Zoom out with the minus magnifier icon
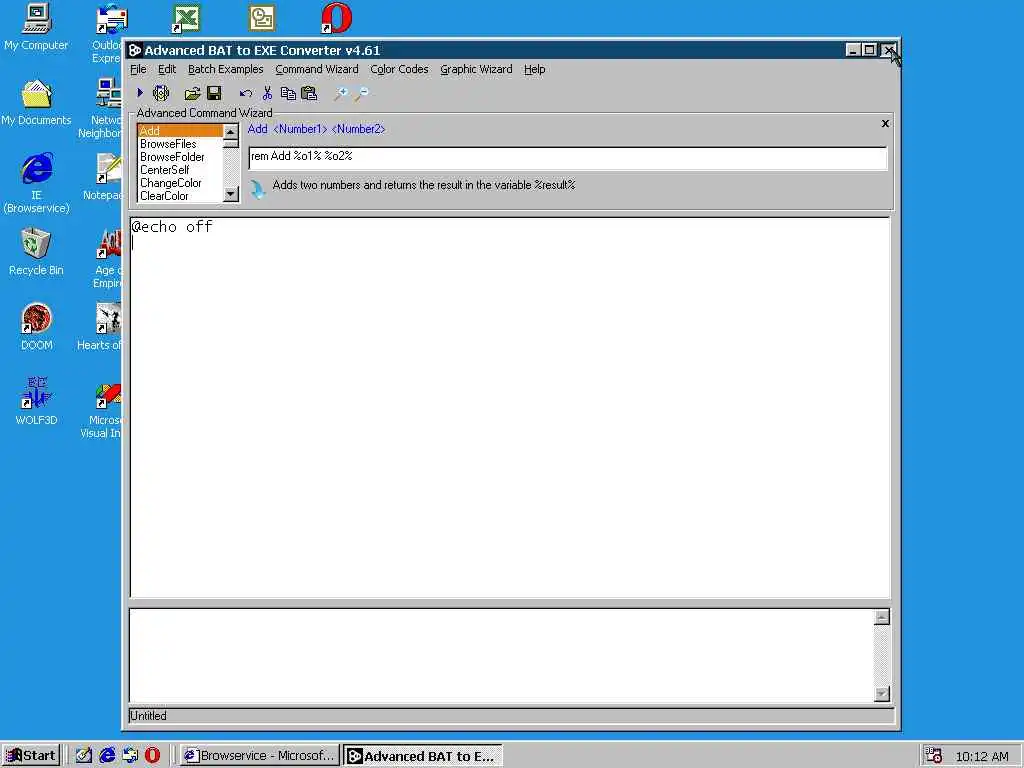This screenshot has width=1024, height=768. (361, 93)
